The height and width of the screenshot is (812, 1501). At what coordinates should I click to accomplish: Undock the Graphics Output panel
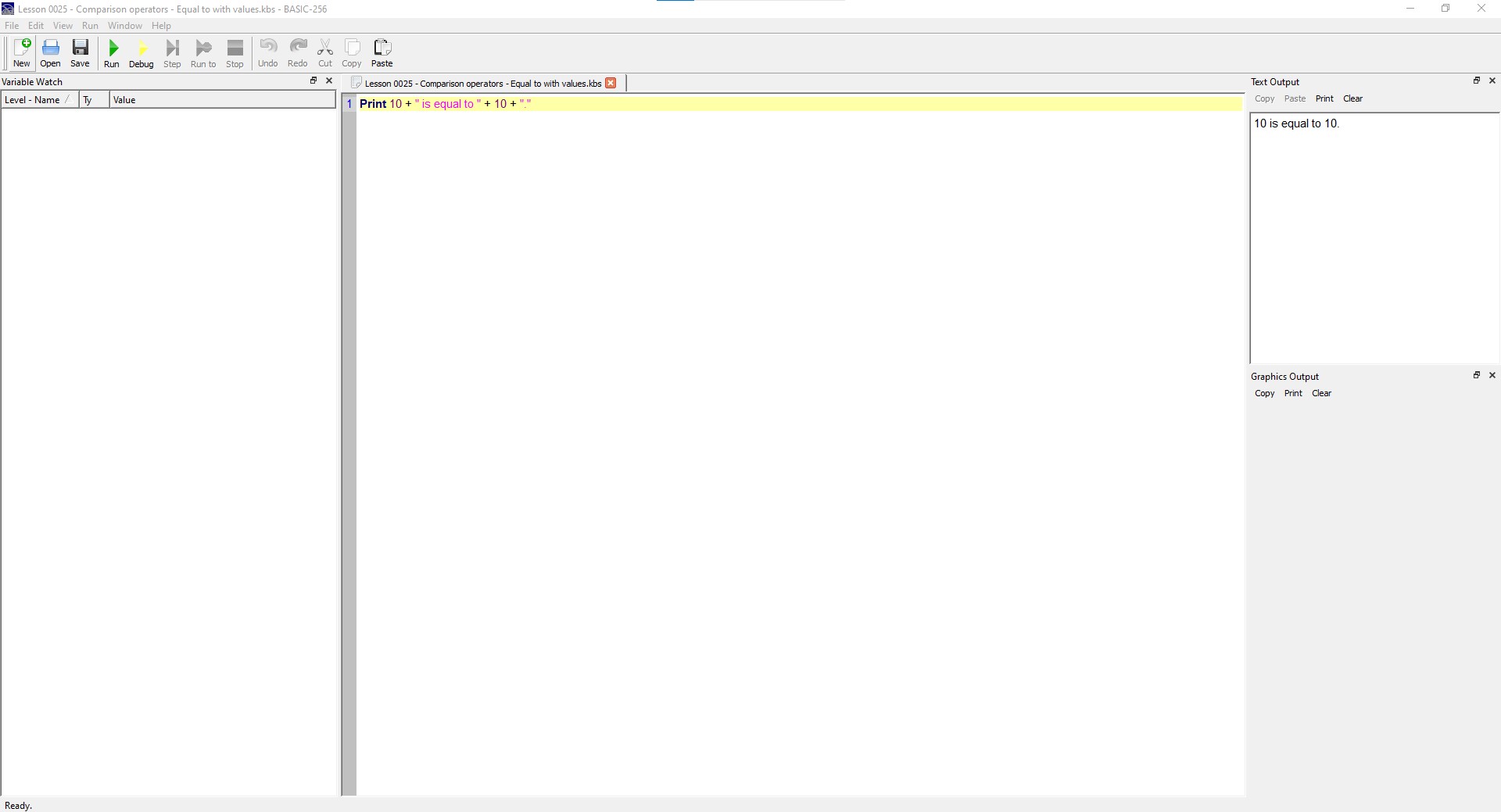(x=1477, y=375)
